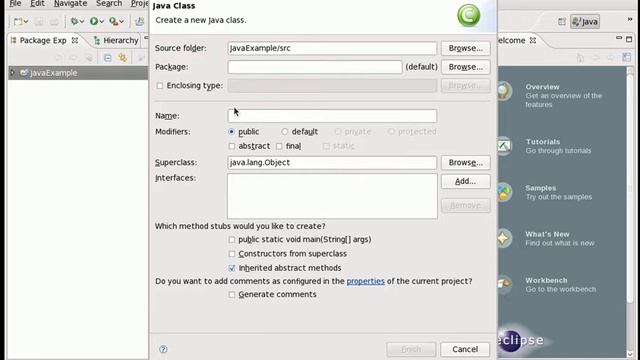The width and height of the screenshot is (640, 360).
Task: Click inside the Name text field
Action: (332, 116)
